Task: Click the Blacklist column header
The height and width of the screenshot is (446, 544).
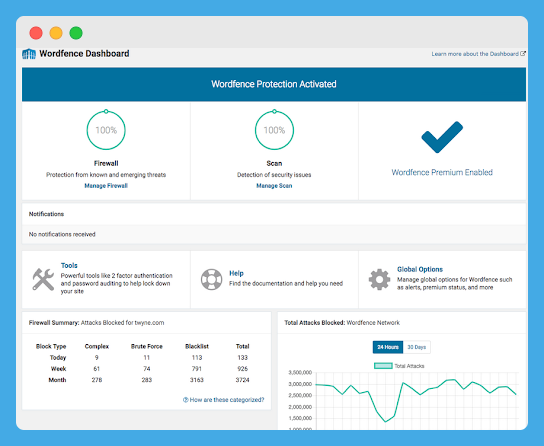Action: (x=197, y=346)
